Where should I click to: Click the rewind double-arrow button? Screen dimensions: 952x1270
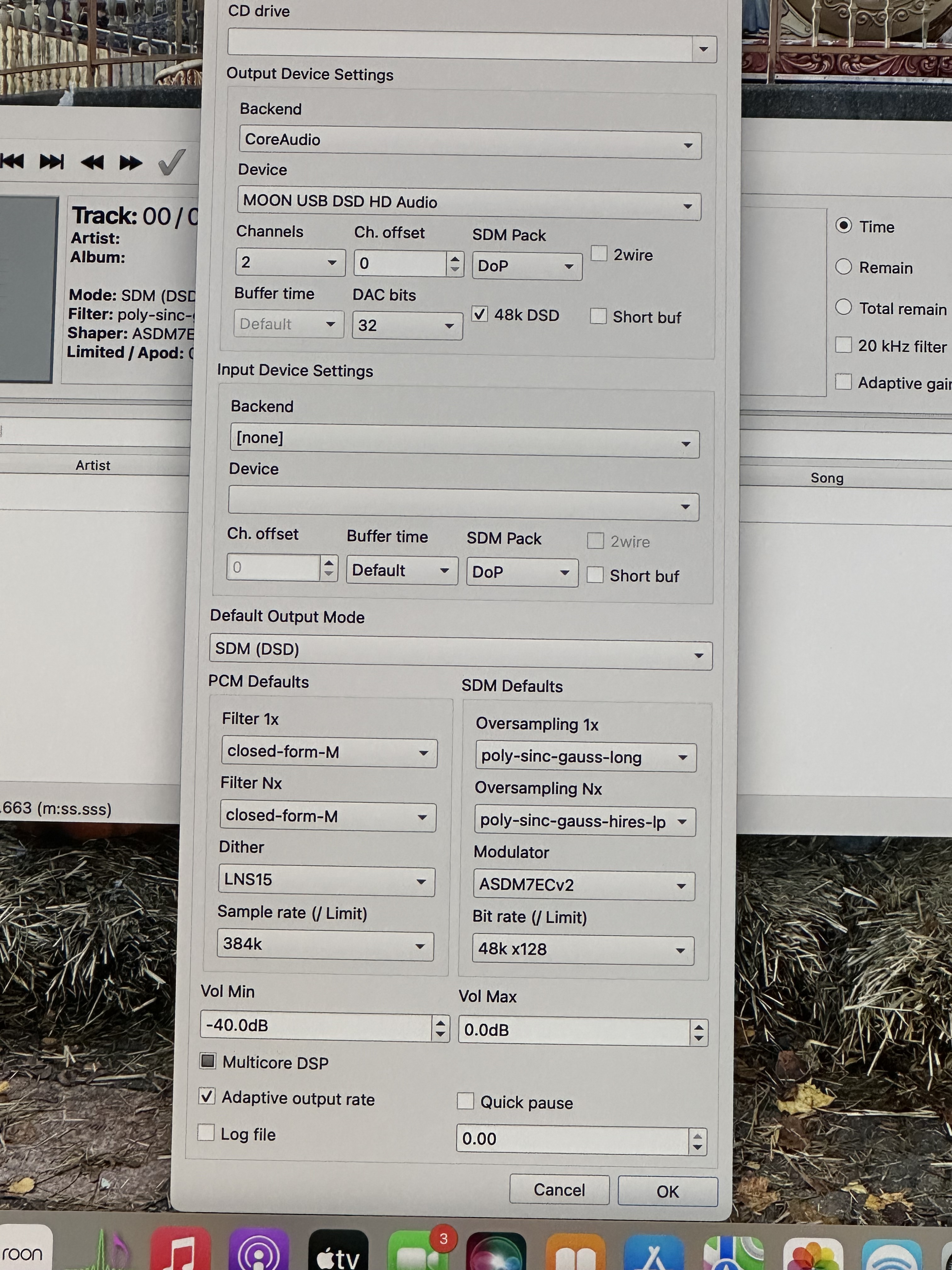point(92,163)
